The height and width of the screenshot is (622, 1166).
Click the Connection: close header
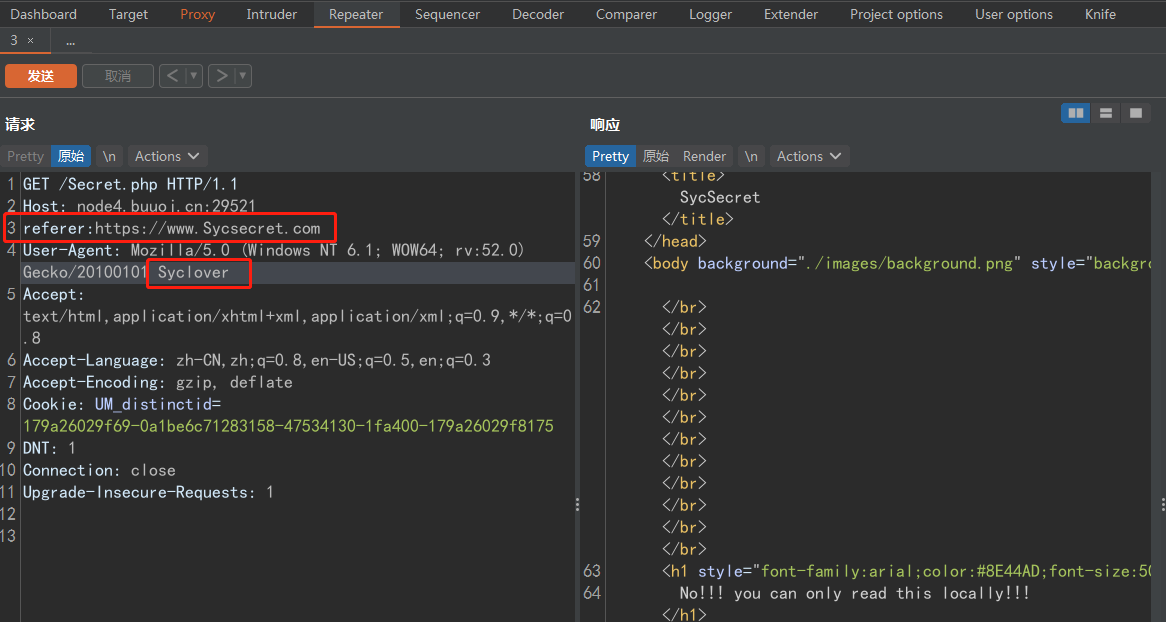[x=99, y=470]
